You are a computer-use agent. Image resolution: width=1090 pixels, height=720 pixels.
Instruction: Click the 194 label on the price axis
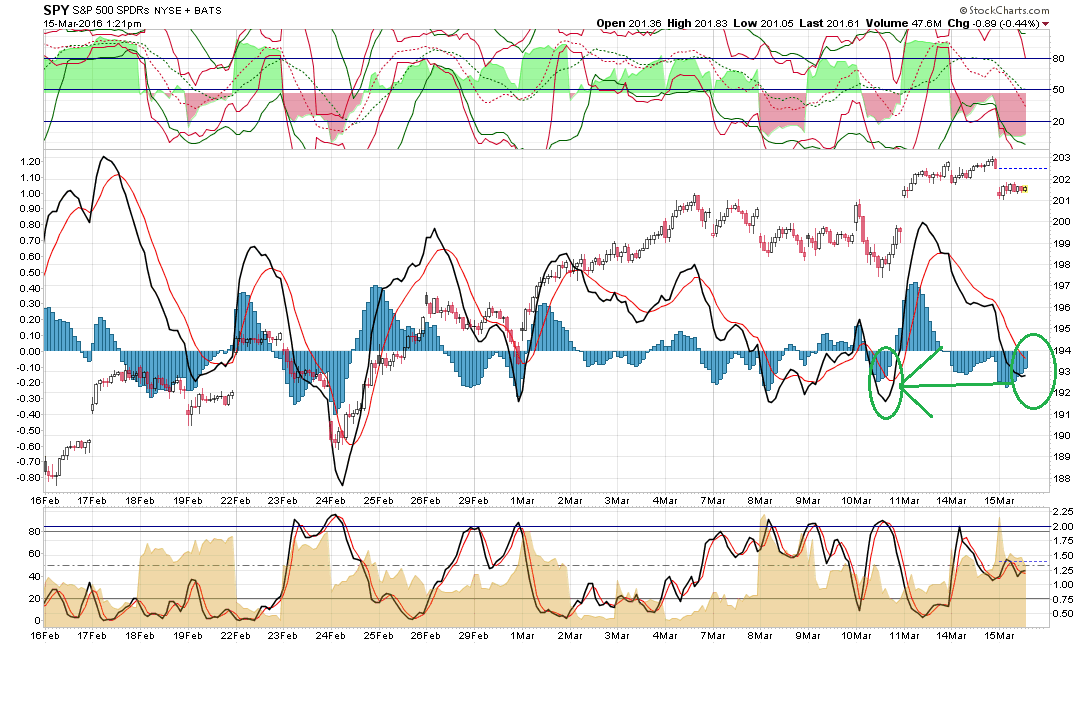[1061, 350]
